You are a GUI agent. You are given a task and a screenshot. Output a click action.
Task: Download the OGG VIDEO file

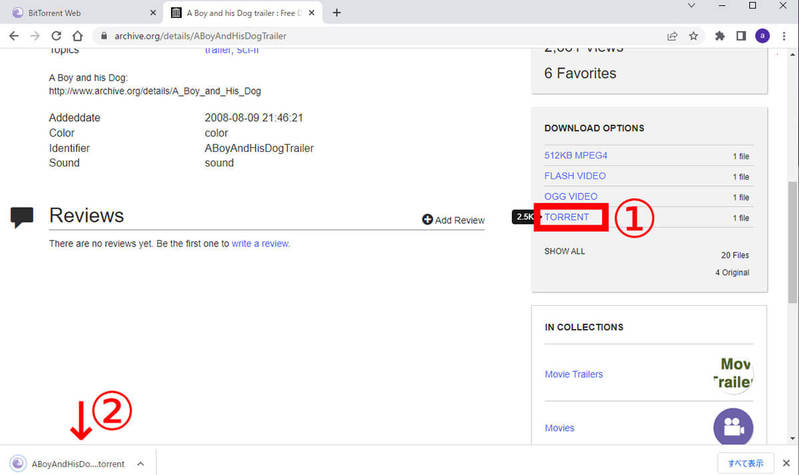(x=571, y=196)
